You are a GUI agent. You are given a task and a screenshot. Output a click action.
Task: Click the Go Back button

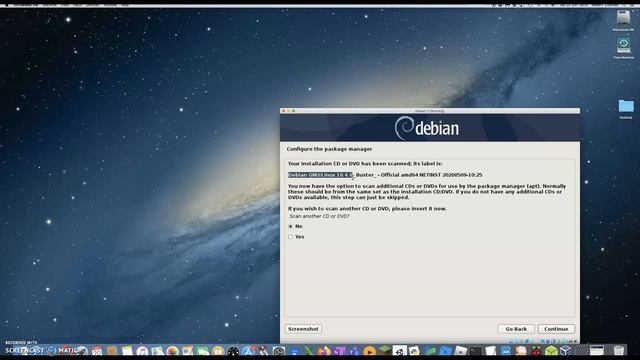(x=516, y=329)
